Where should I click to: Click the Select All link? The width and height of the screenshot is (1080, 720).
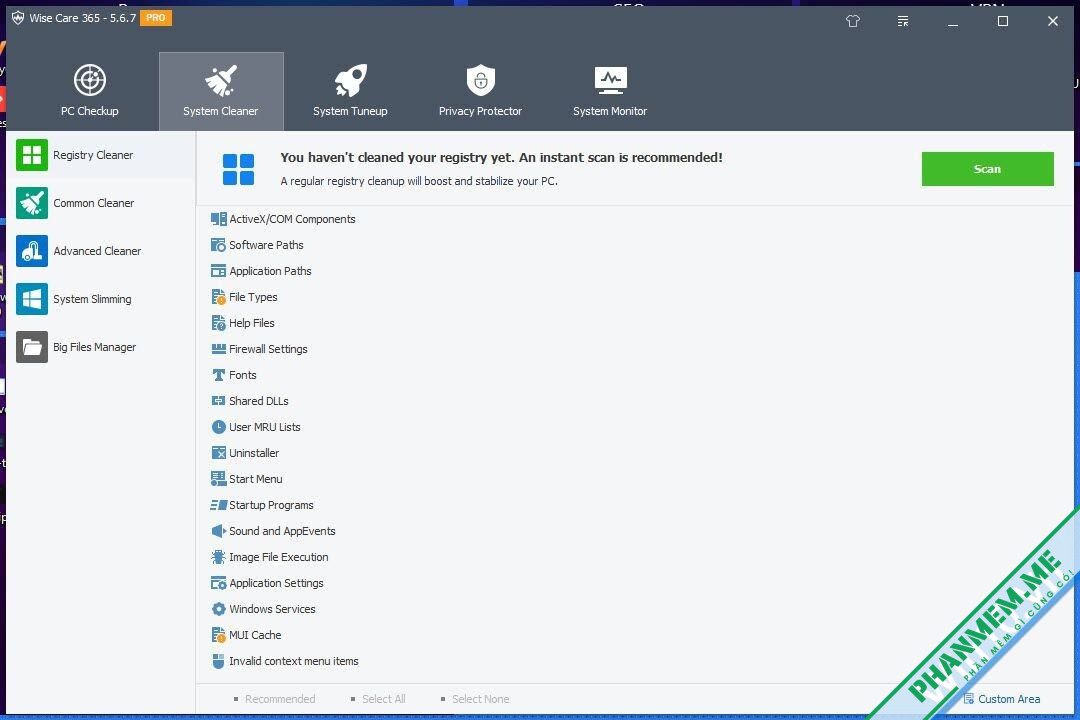(378, 699)
